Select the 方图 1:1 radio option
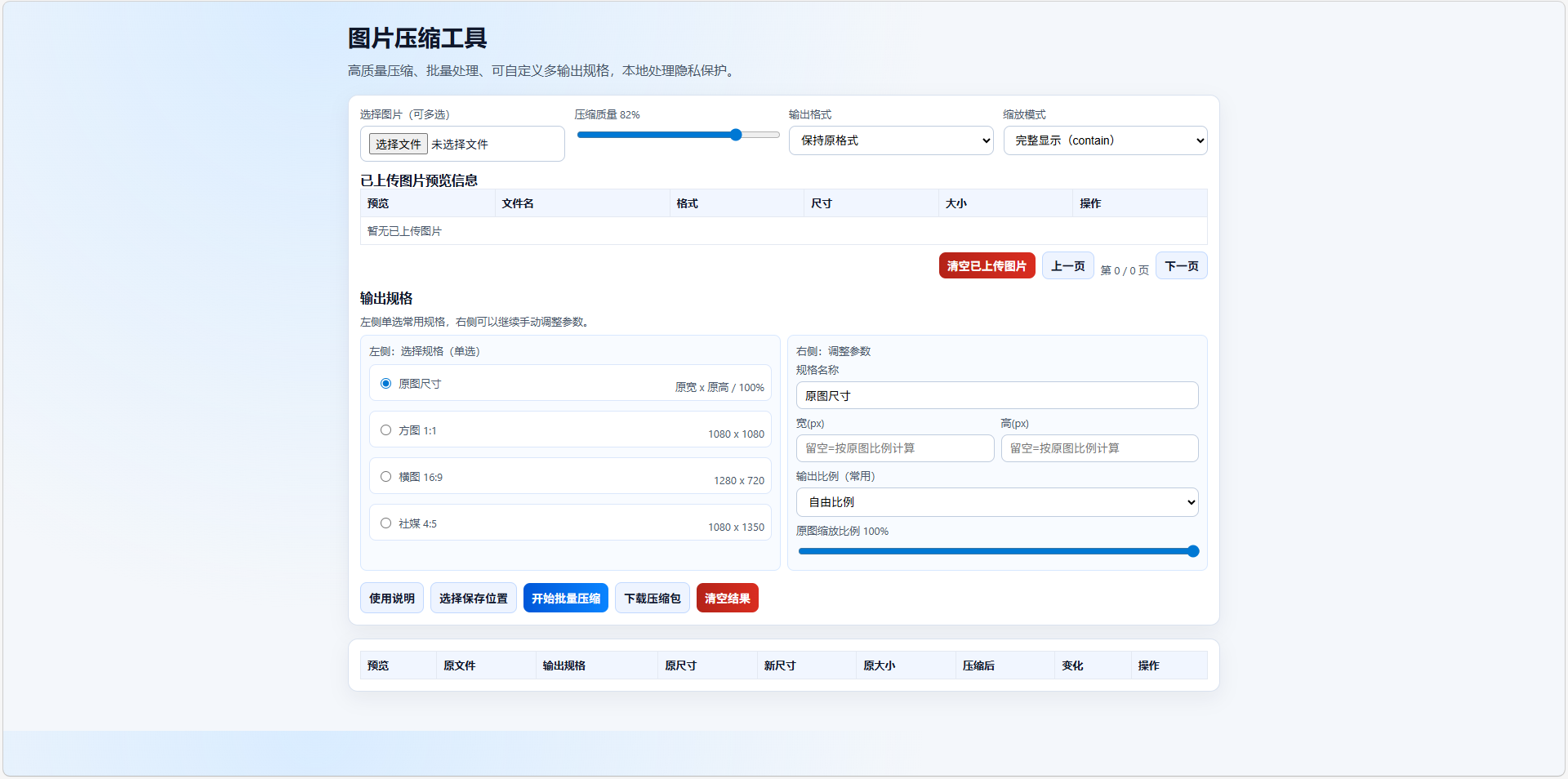The height and width of the screenshot is (779, 1568). point(385,430)
